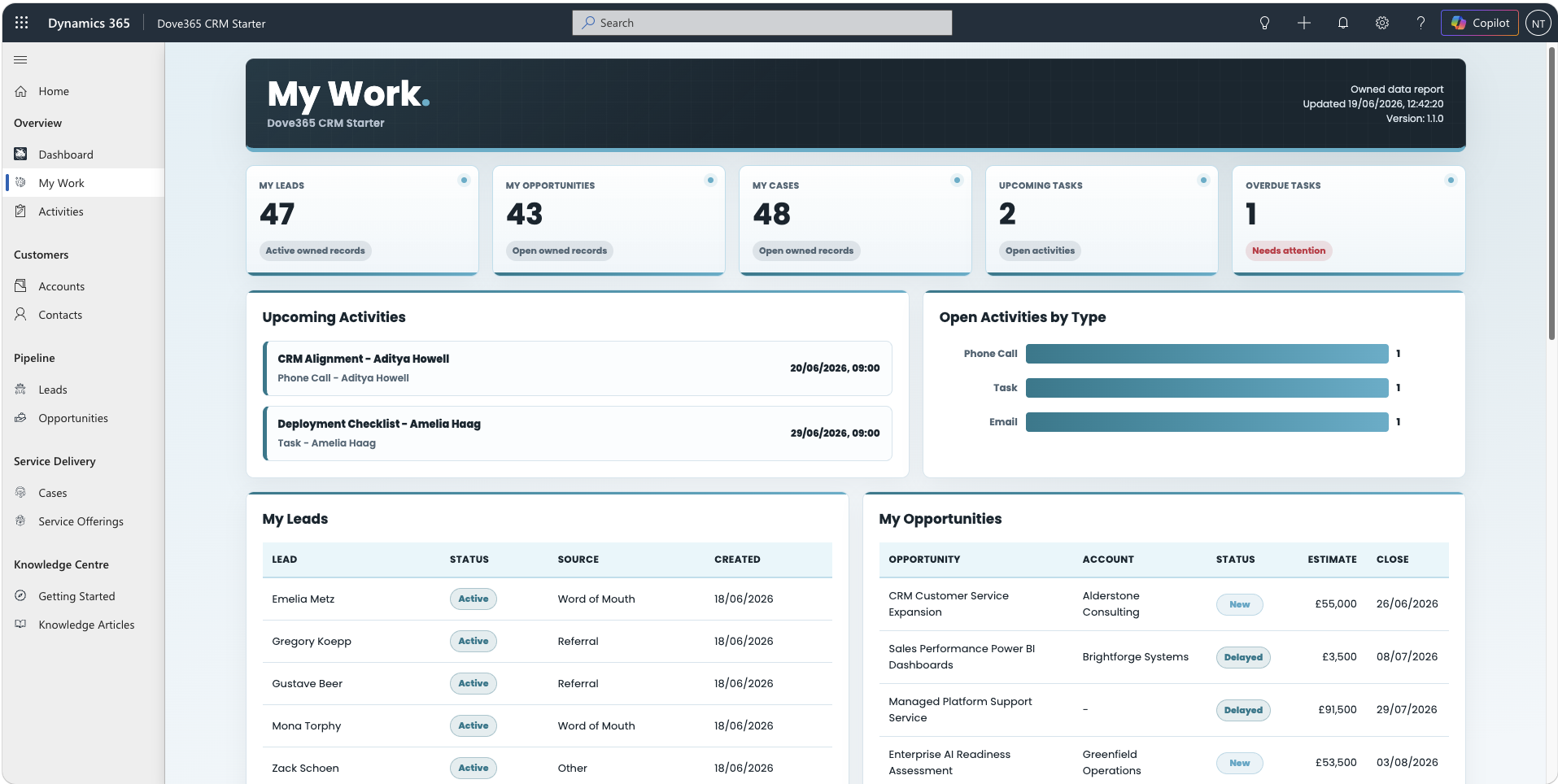
Task: Click the Dashboard icon in the sidebar
Action: pos(21,154)
